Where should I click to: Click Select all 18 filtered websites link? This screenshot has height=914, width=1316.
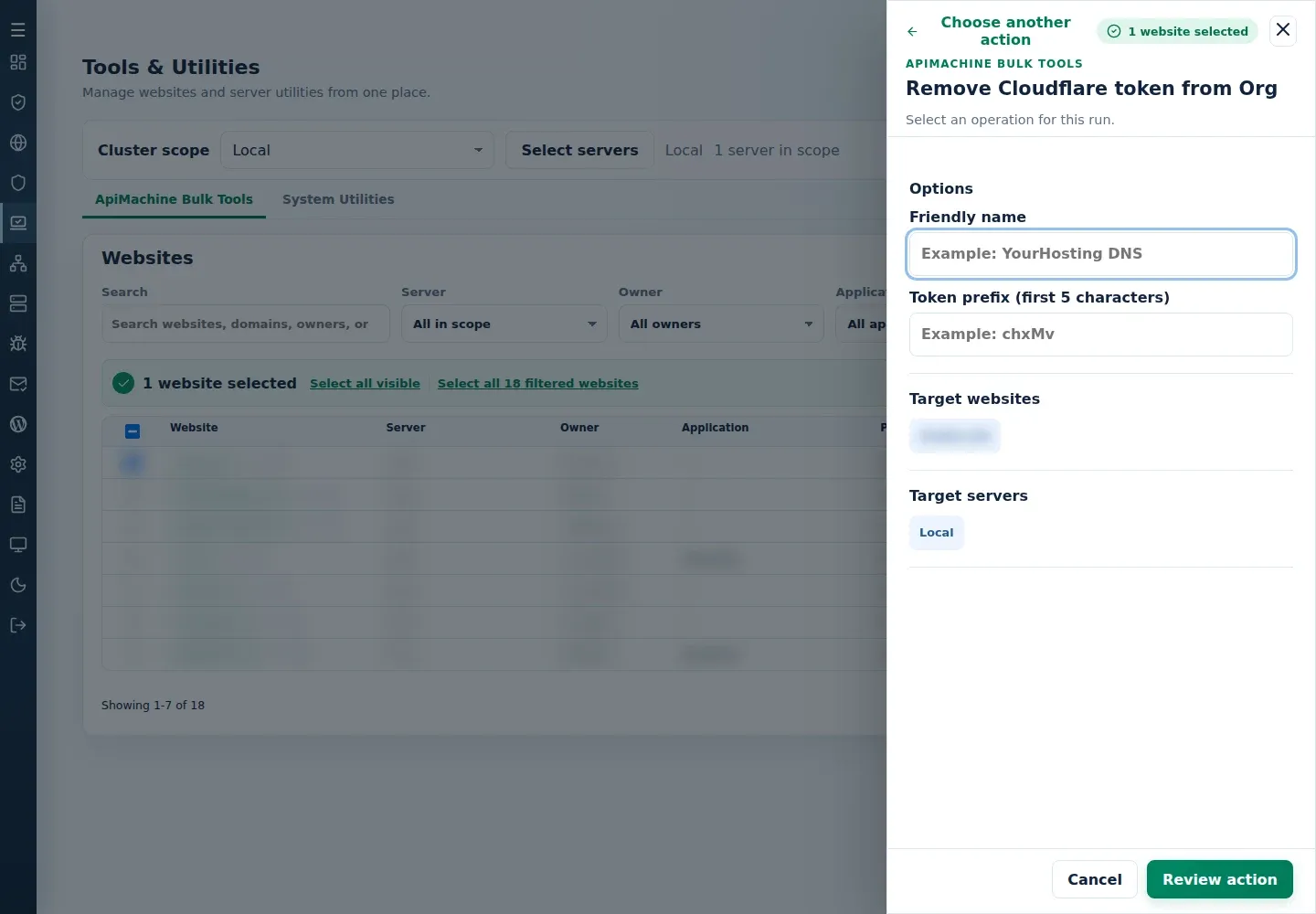pyautogui.click(x=537, y=383)
